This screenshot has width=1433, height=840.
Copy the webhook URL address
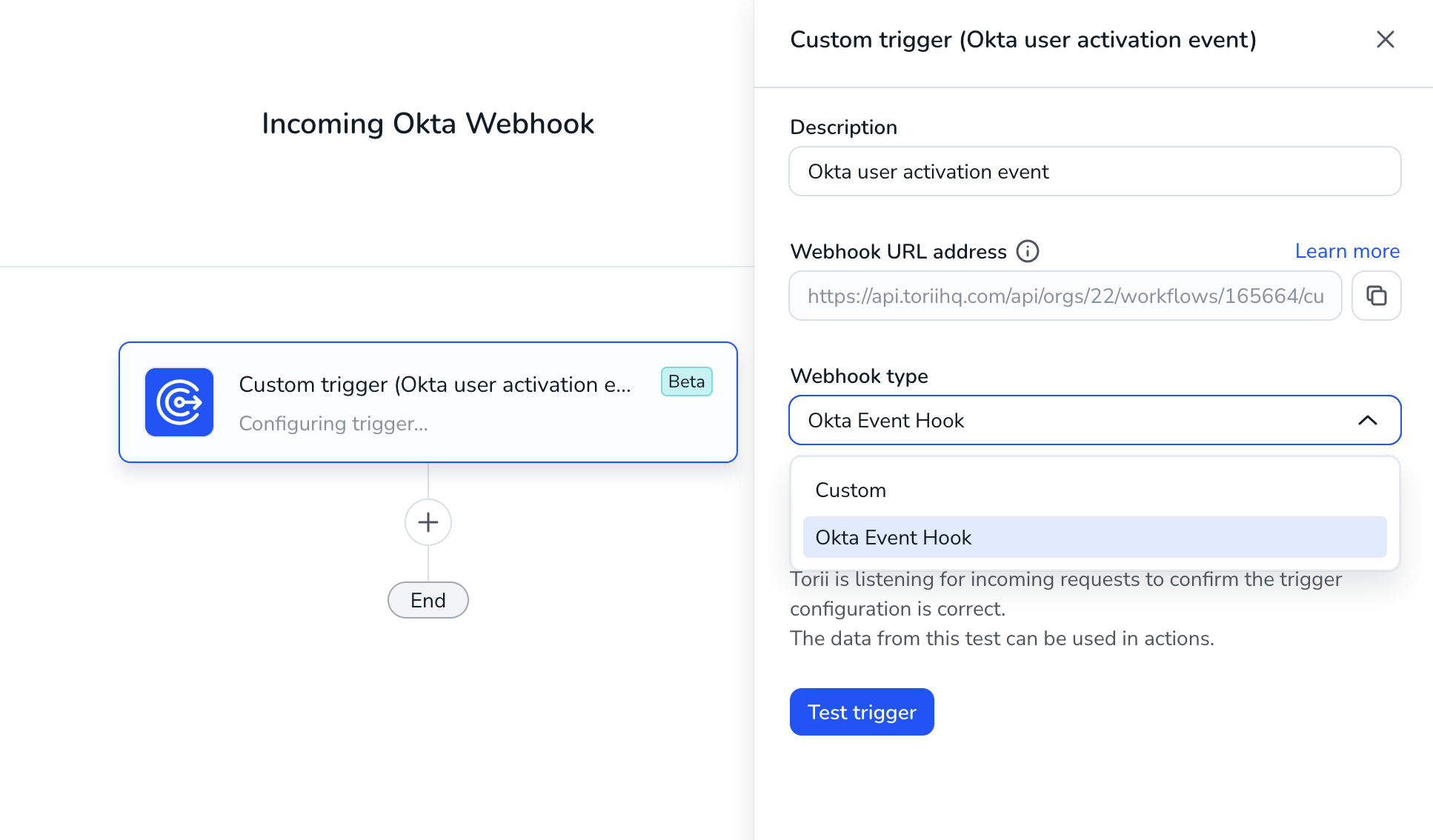(x=1376, y=296)
